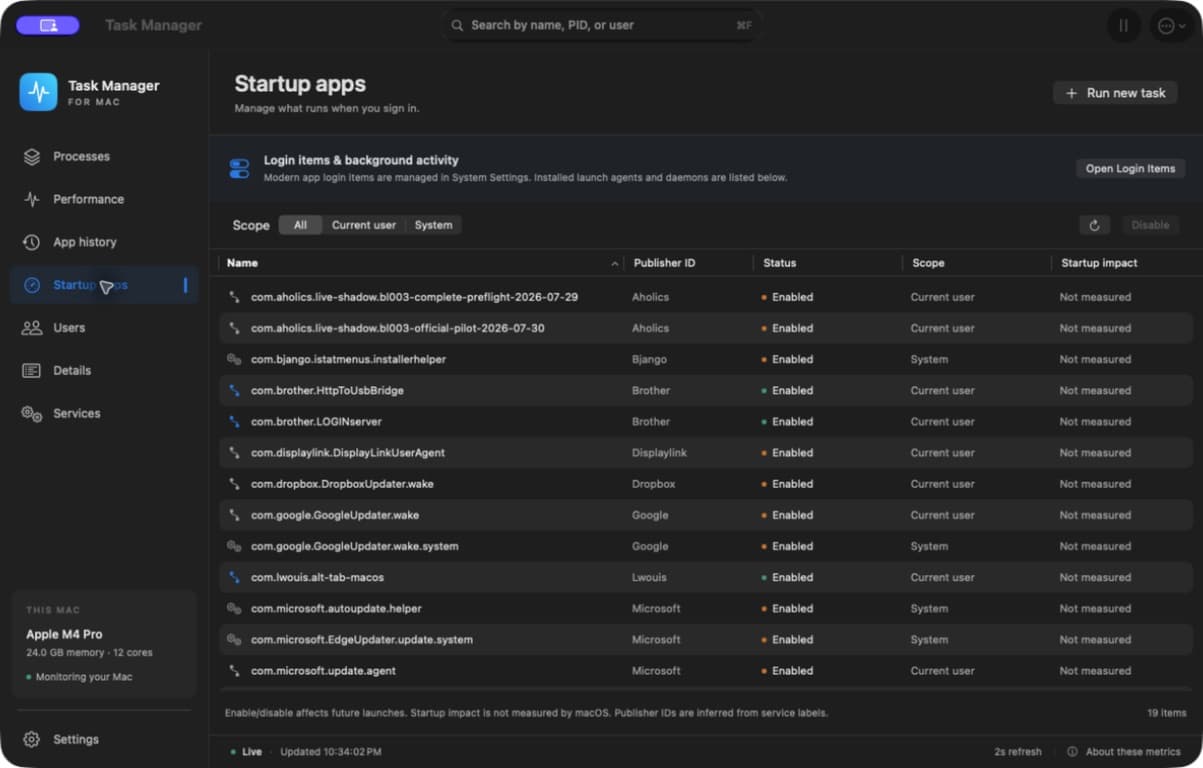
Task: Click the Task Manager heartbeat app logo
Action: (38, 92)
